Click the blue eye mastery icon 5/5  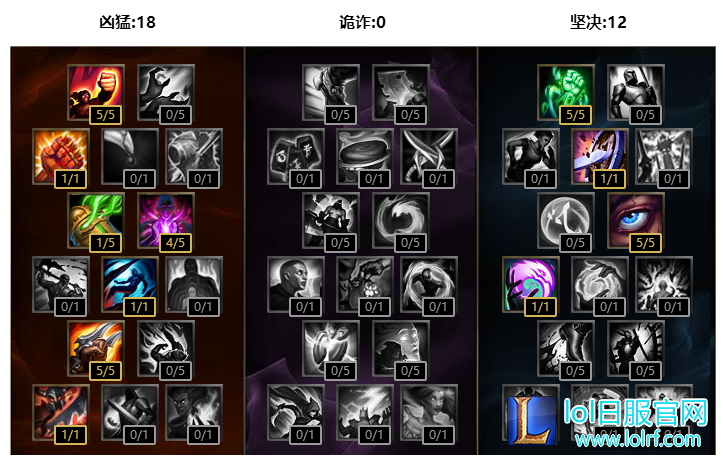(x=636, y=221)
